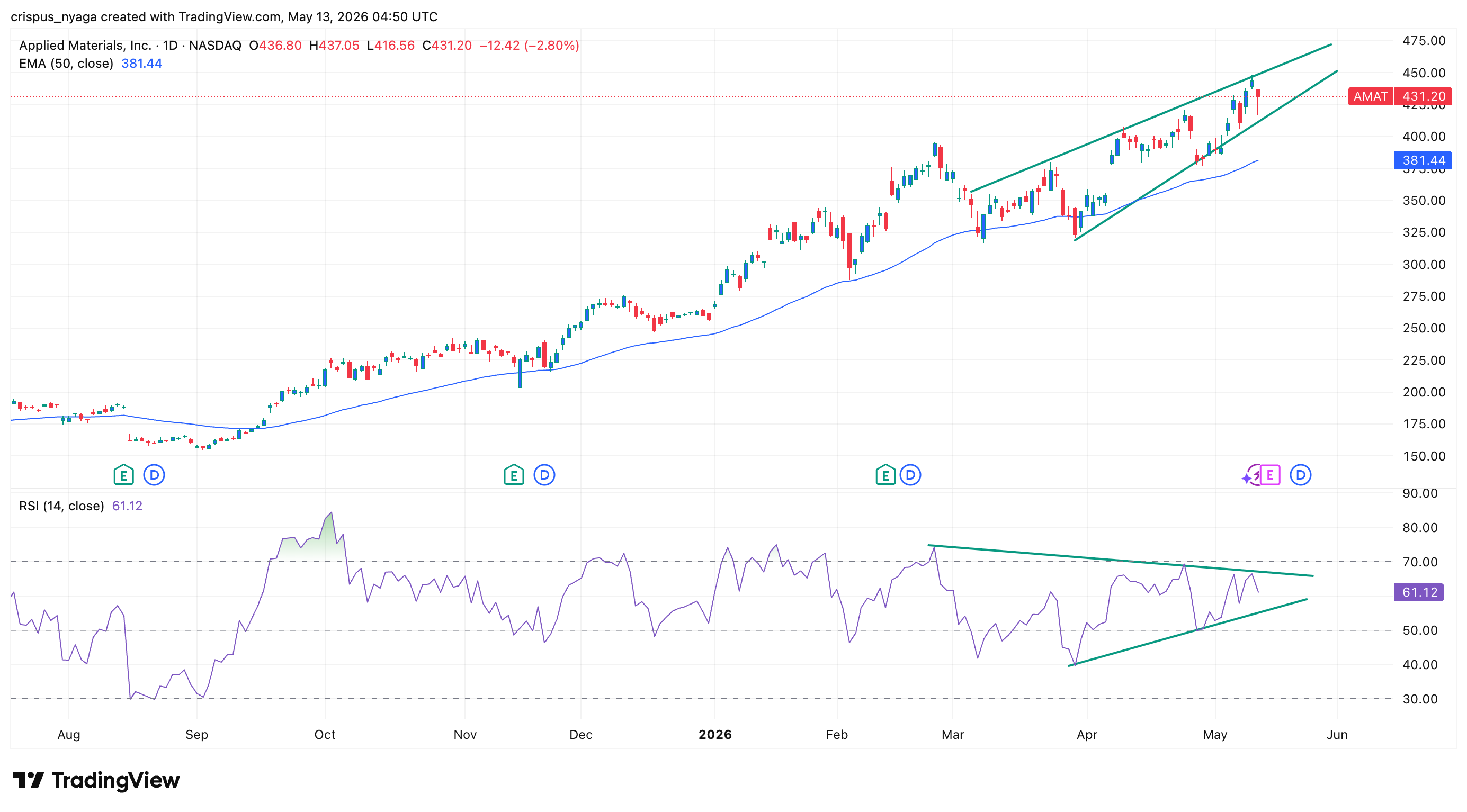The image size is (1467, 812).
Task: Click the Oct time axis label
Action: [x=325, y=735]
